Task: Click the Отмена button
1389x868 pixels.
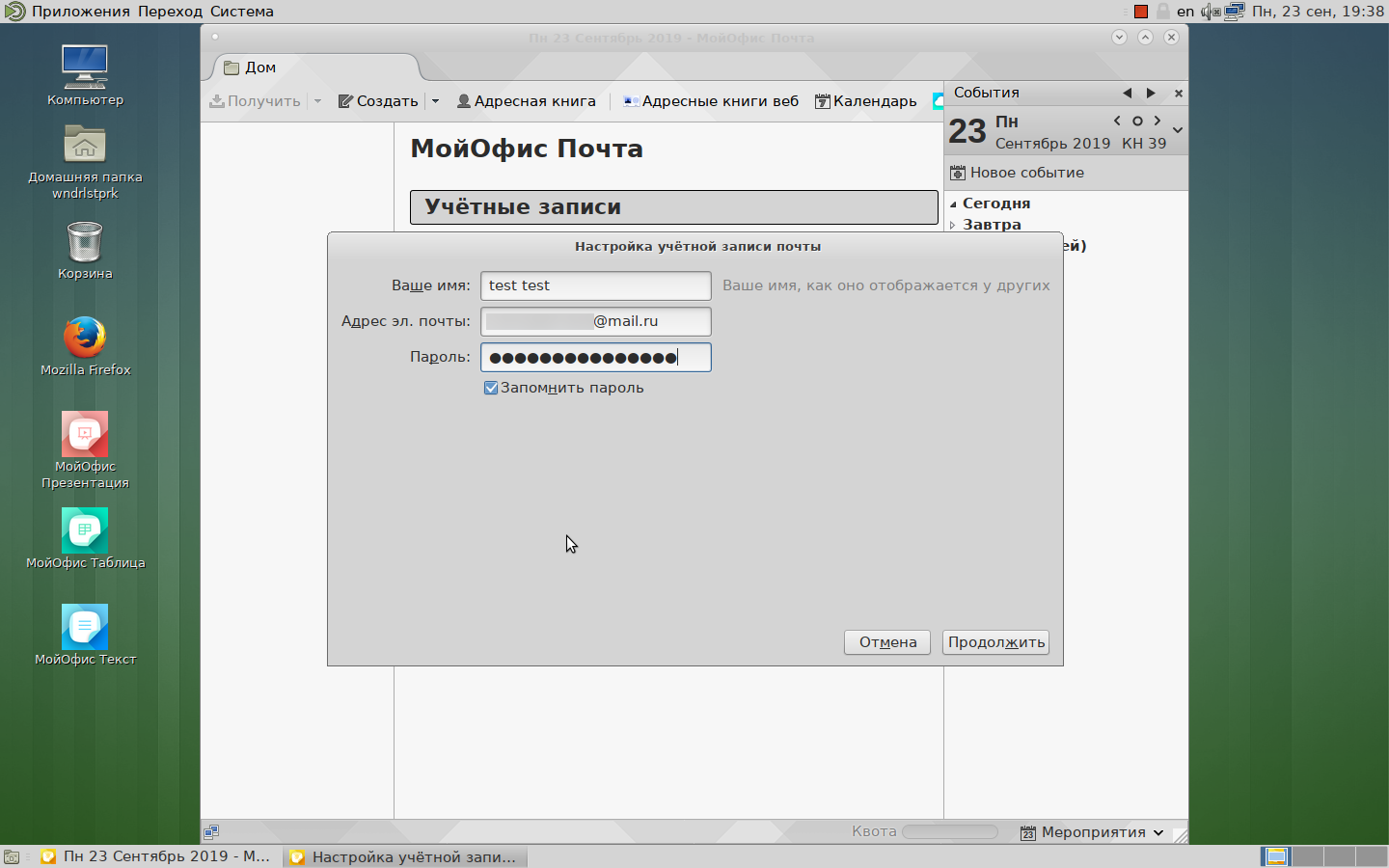Action: pos(887,642)
